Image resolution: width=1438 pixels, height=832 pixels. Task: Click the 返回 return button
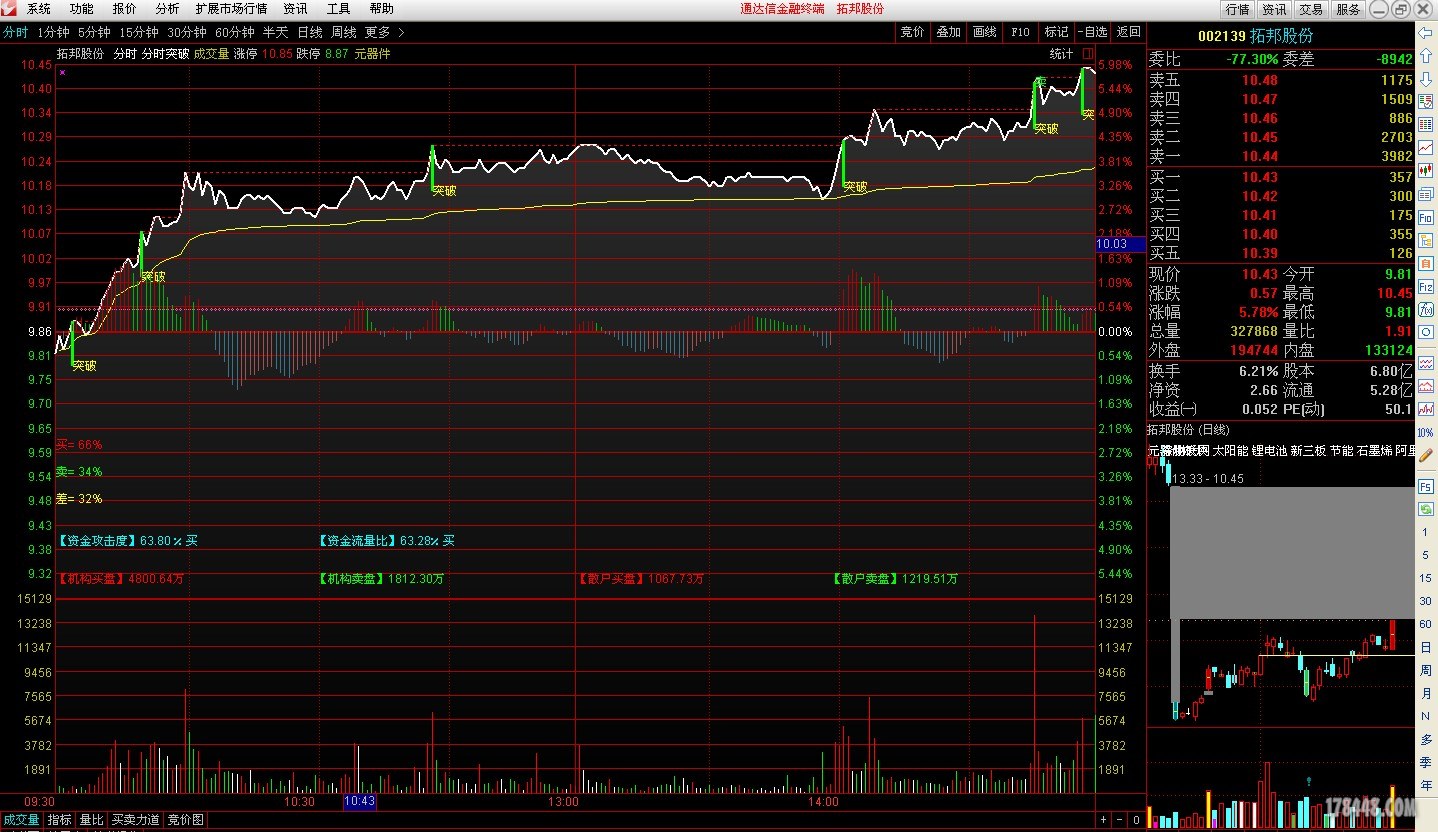1129,32
